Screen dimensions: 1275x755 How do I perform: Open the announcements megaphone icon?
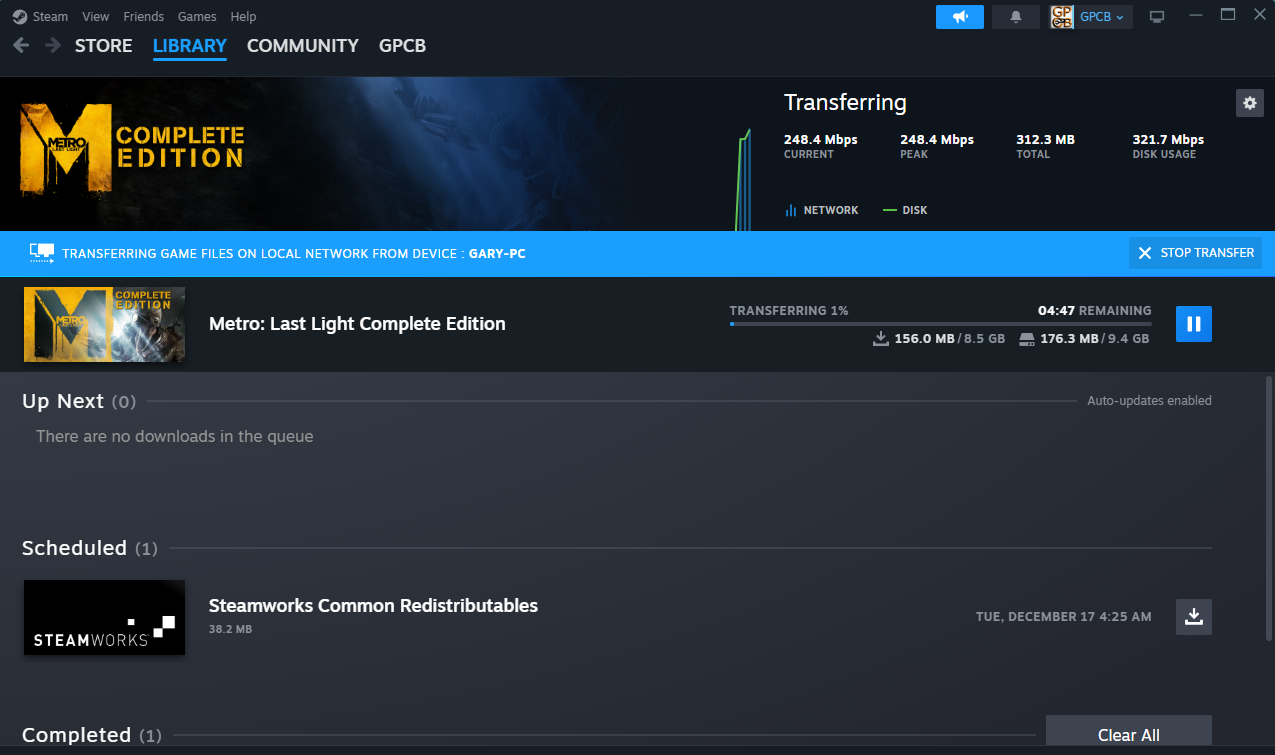(959, 16)
